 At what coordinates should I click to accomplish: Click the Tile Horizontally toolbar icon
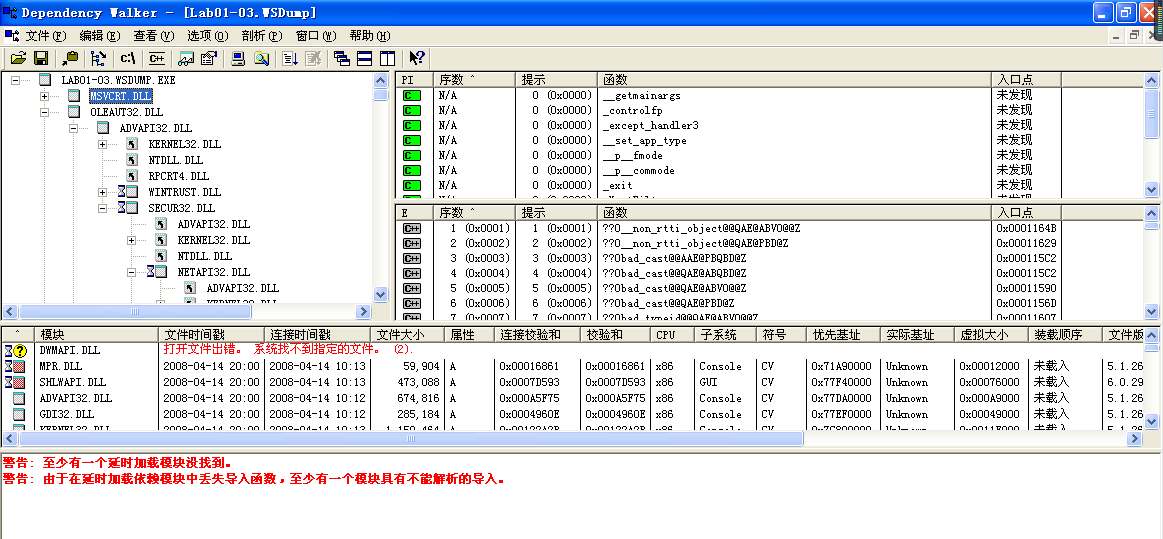pyautogui.click(x=365, y=58)
